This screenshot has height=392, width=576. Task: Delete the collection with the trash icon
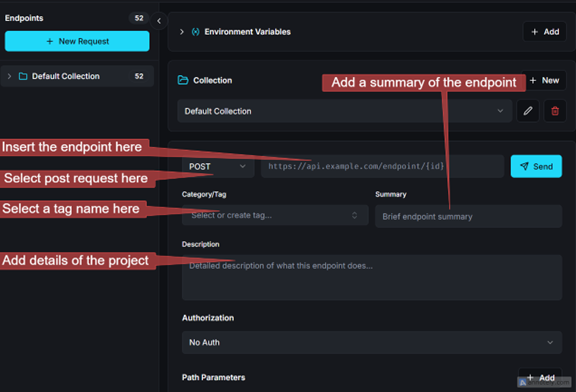(x=555, y=111)
